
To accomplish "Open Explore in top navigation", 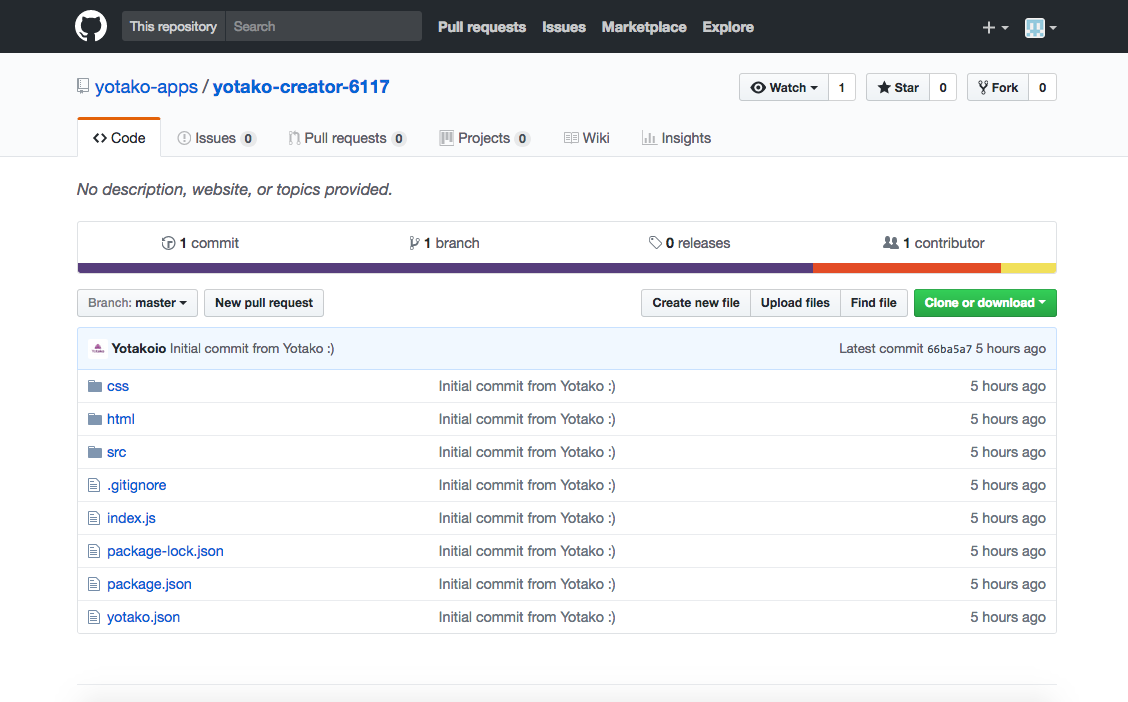I will [728, 27].
